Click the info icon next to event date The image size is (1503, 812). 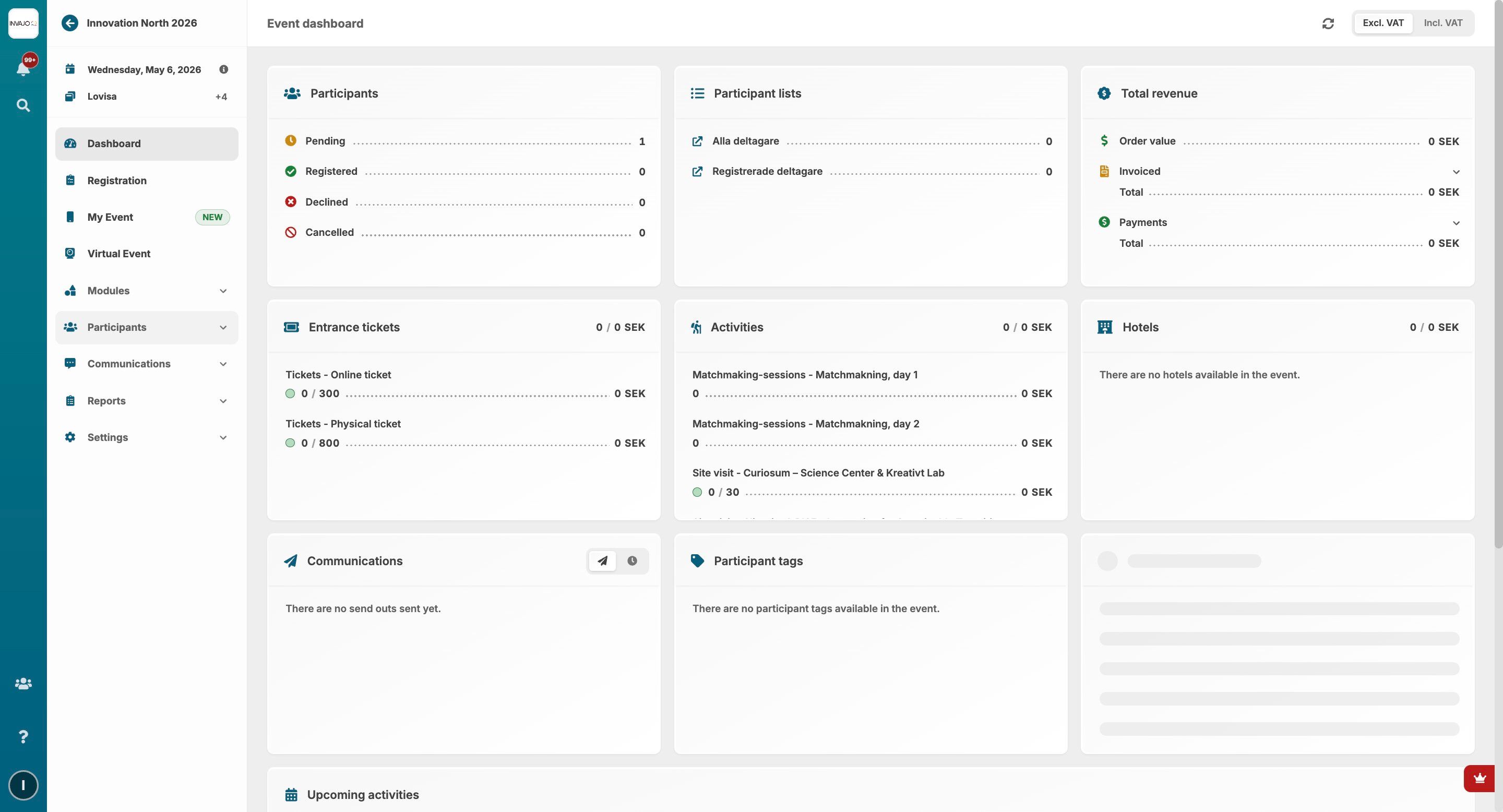(223, 69)
